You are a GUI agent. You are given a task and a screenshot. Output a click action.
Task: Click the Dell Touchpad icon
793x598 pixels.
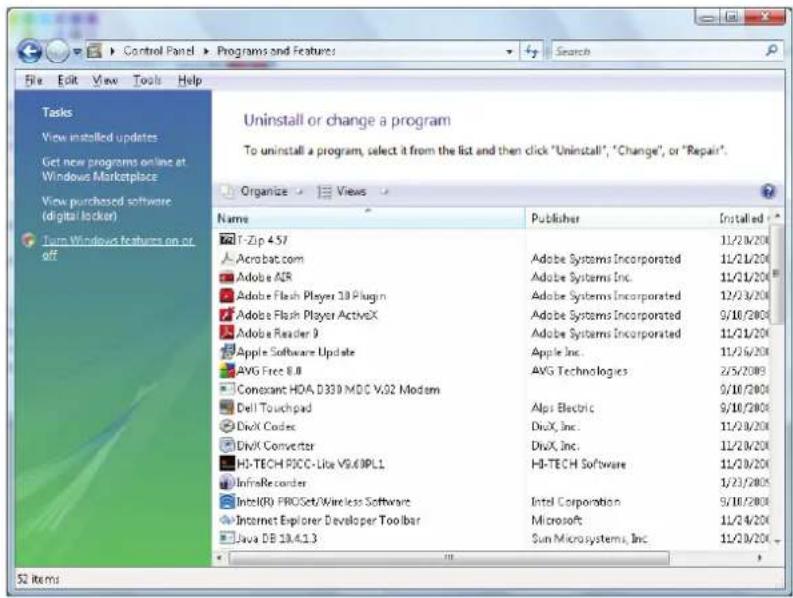[x=227, y=407]
